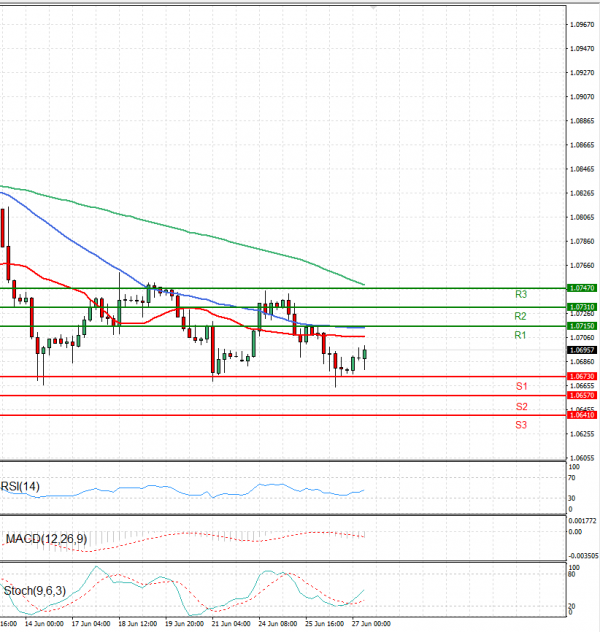
Task: Click the MACD 0.001772 scale value
Action: coord(582,521)
